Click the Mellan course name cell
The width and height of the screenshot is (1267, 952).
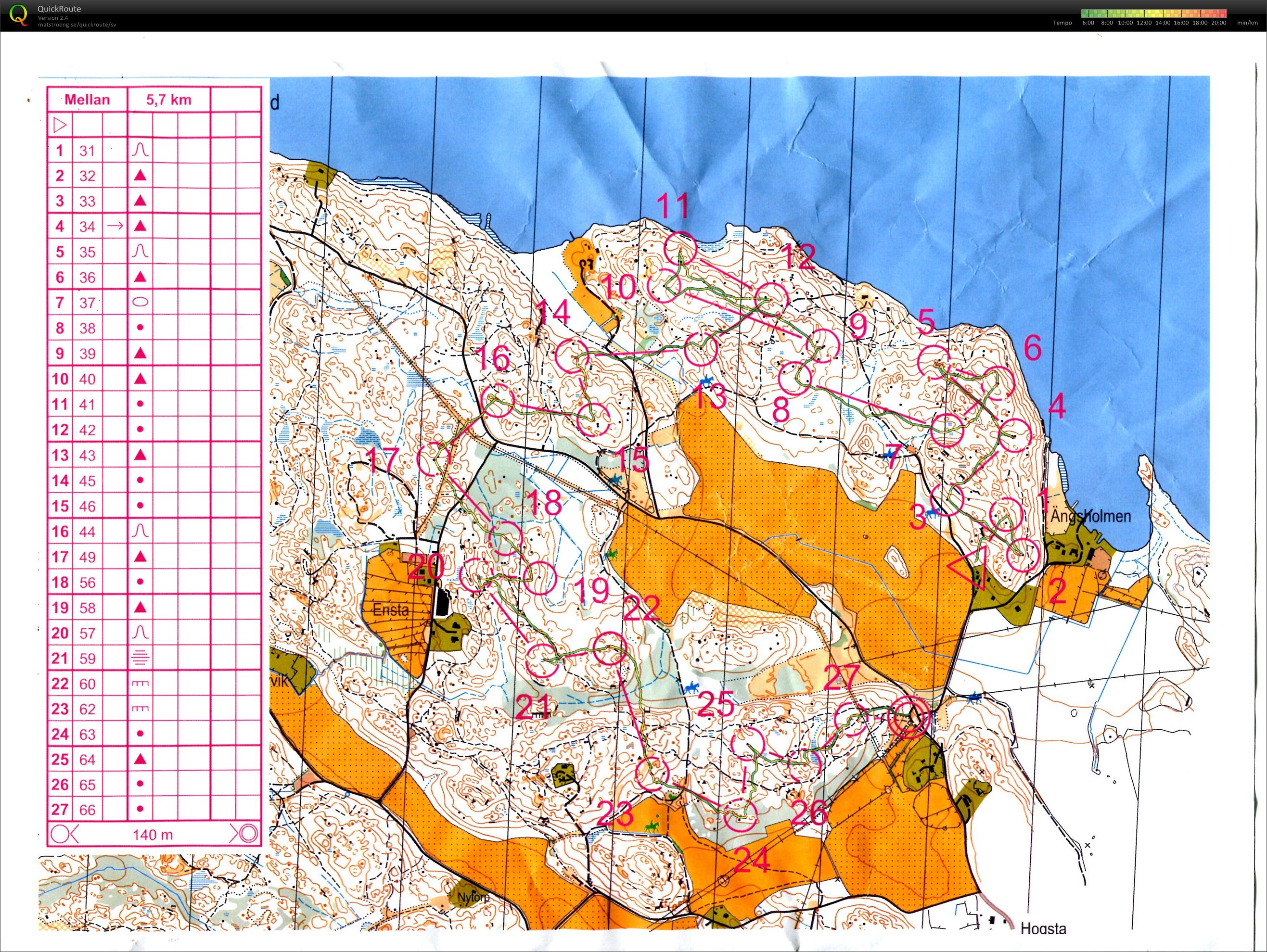(87, 100)
